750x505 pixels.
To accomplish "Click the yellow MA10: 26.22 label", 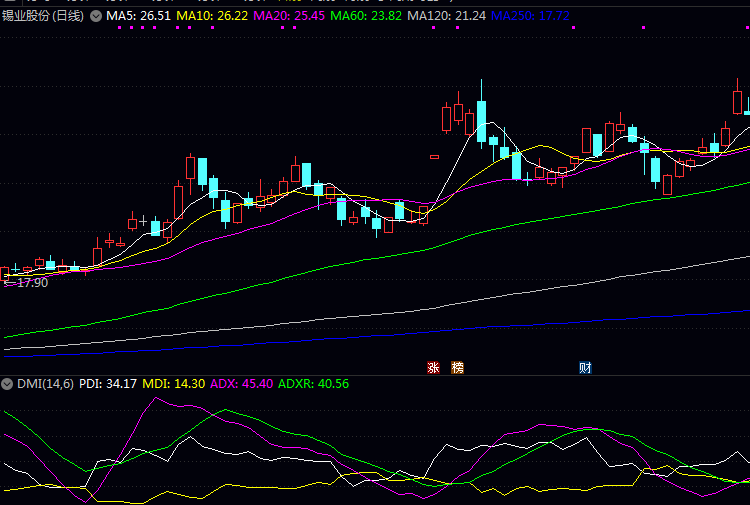I will [212, 16].
